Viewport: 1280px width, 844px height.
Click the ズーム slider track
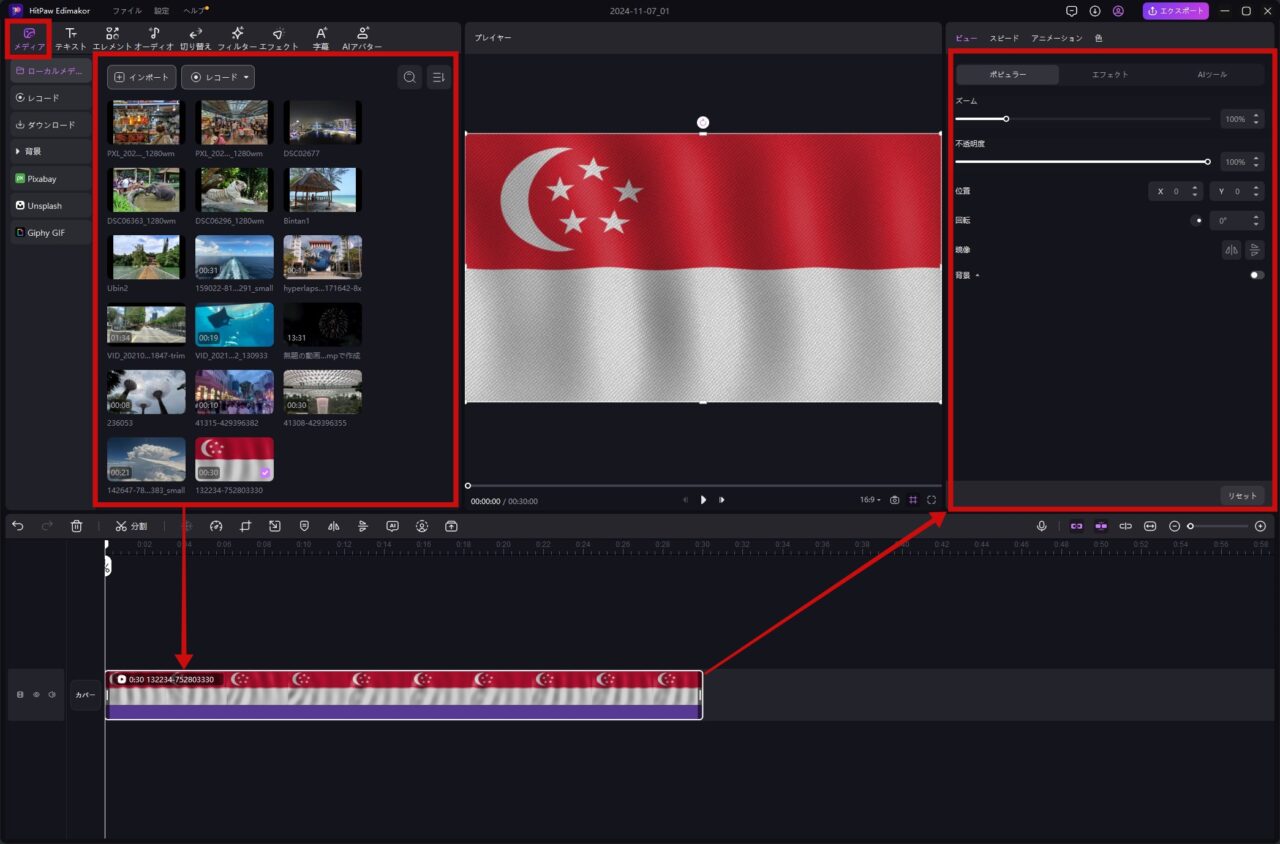[1083, 119]
